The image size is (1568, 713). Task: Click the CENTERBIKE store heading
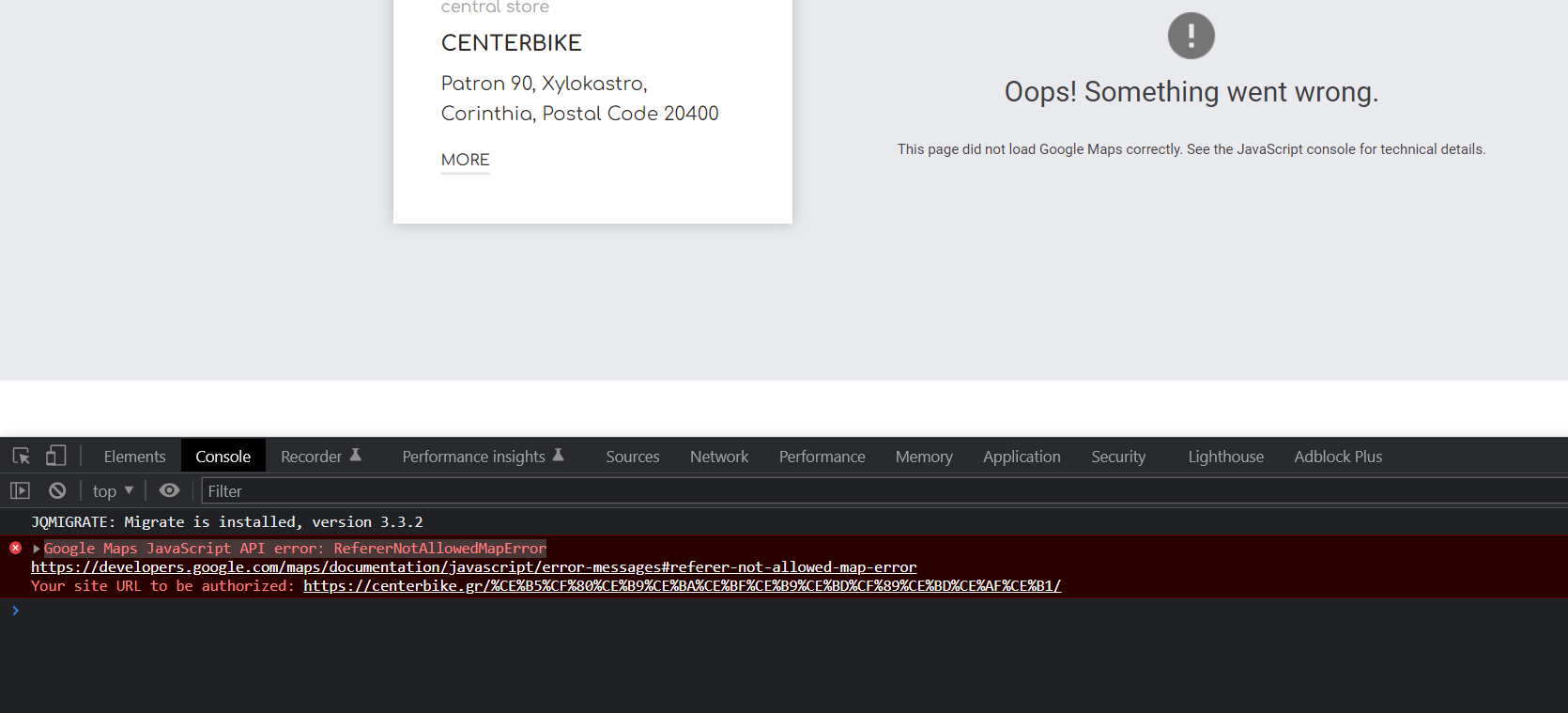click(512, 43)
